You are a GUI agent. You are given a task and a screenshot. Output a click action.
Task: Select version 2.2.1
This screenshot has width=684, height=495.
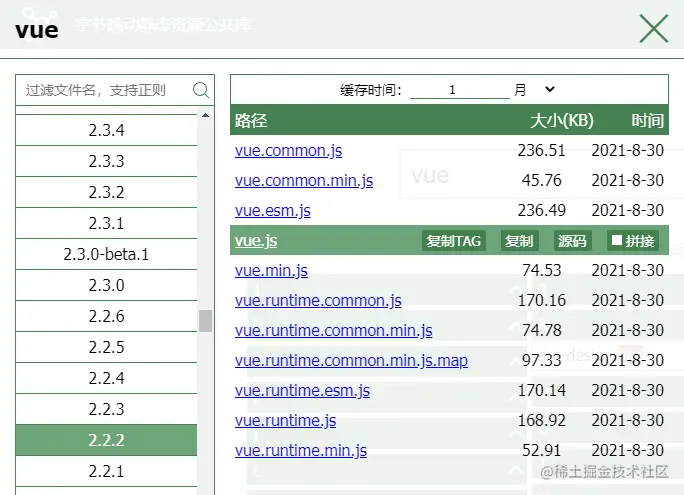pos(106,471)
